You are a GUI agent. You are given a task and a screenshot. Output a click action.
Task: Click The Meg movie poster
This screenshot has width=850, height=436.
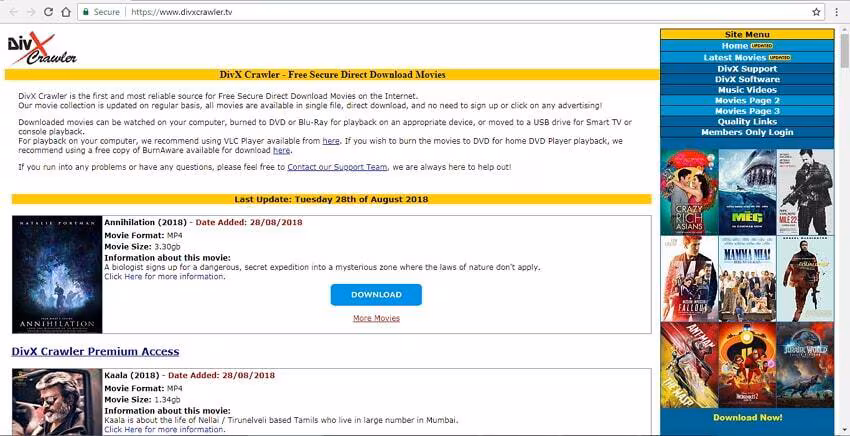click(747, 192)
